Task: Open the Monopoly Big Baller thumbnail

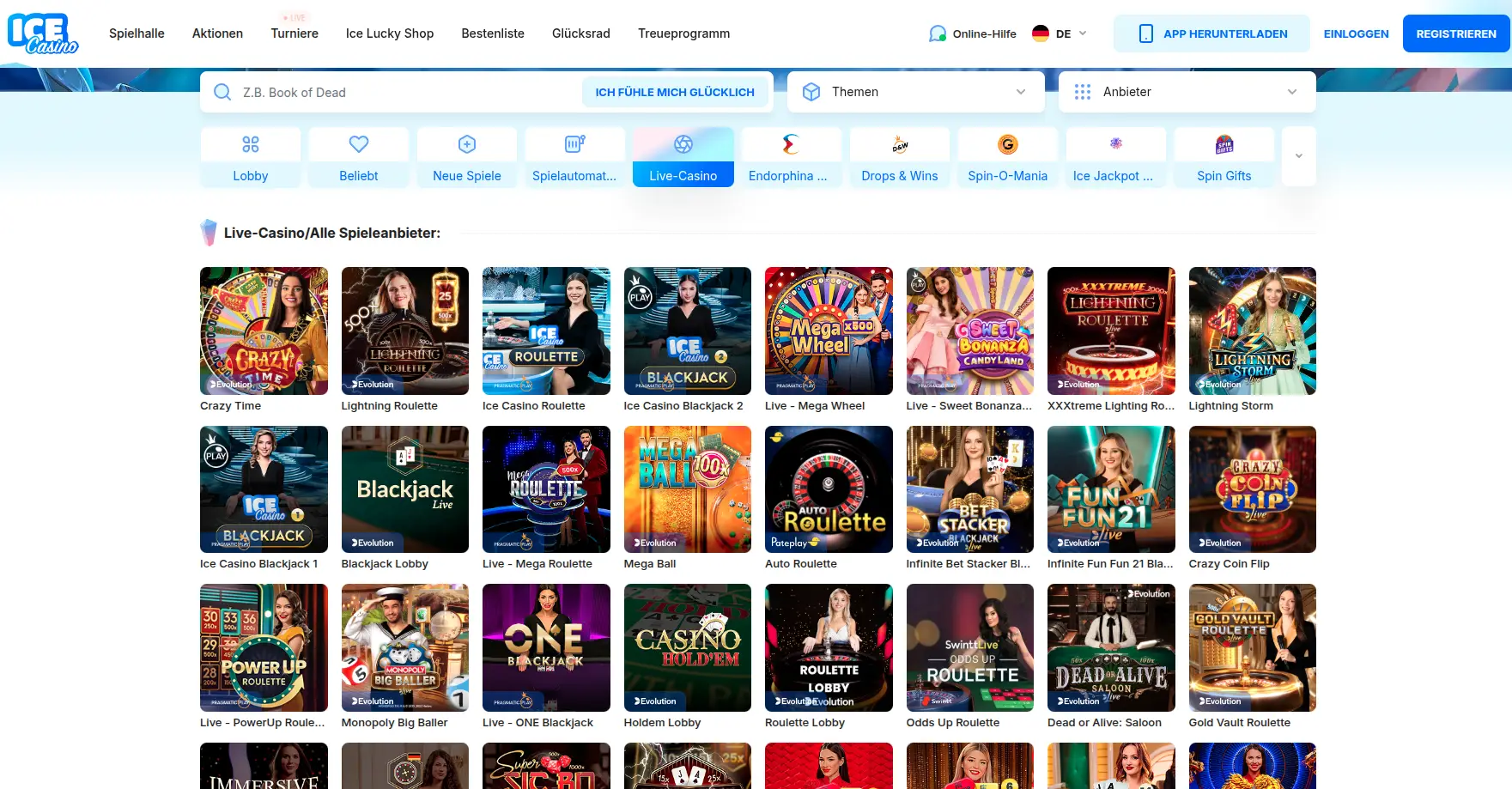Action: click(x=405, y=647)
